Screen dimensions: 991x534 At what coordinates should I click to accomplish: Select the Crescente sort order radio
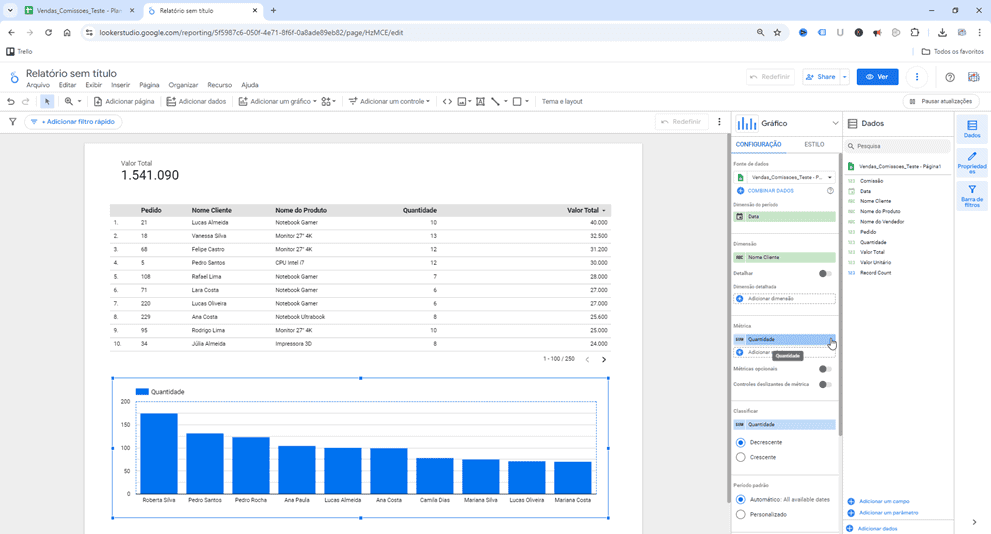(x=741, y=457)
